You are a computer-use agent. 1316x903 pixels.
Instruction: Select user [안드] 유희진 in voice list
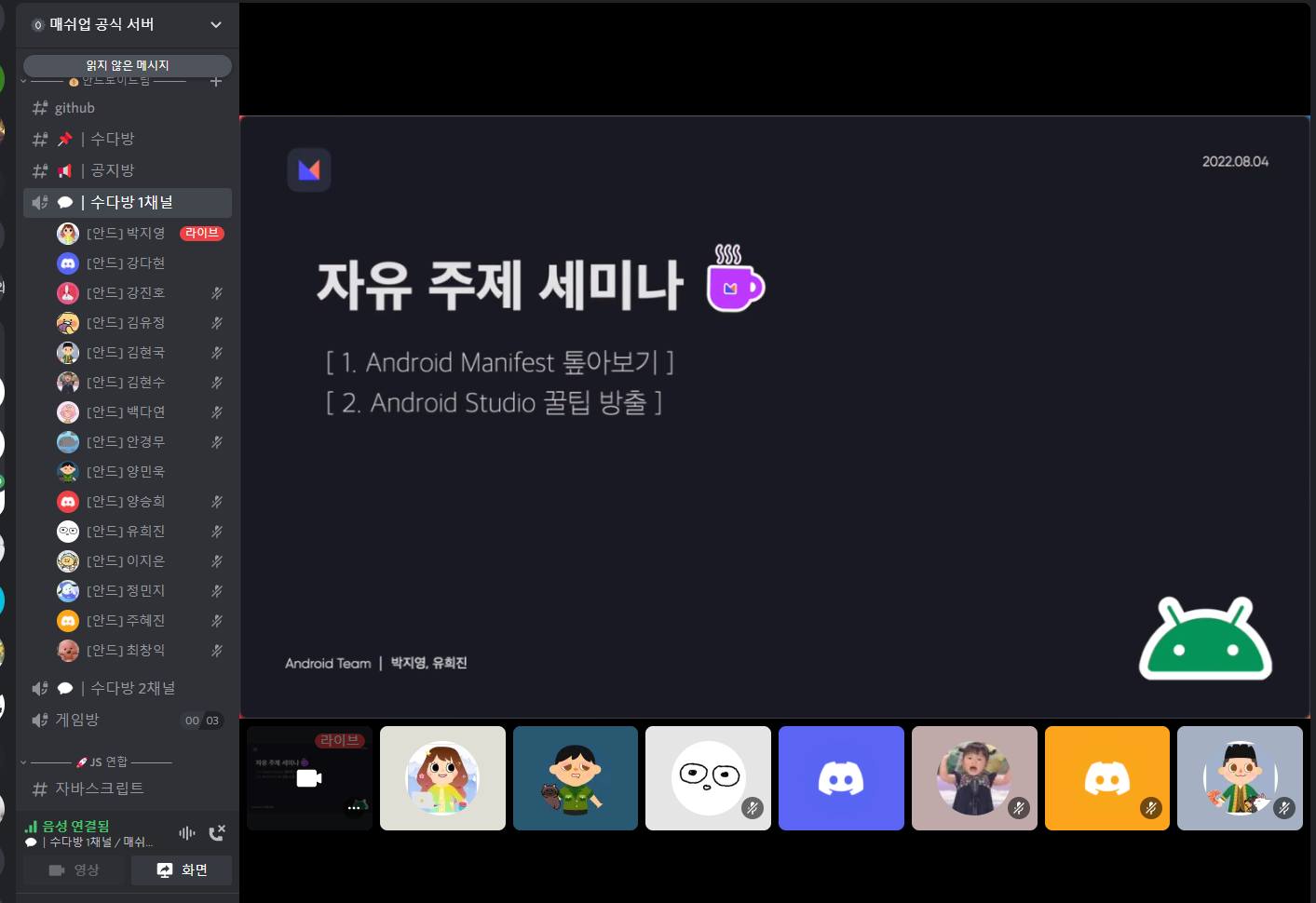[141, 531]
